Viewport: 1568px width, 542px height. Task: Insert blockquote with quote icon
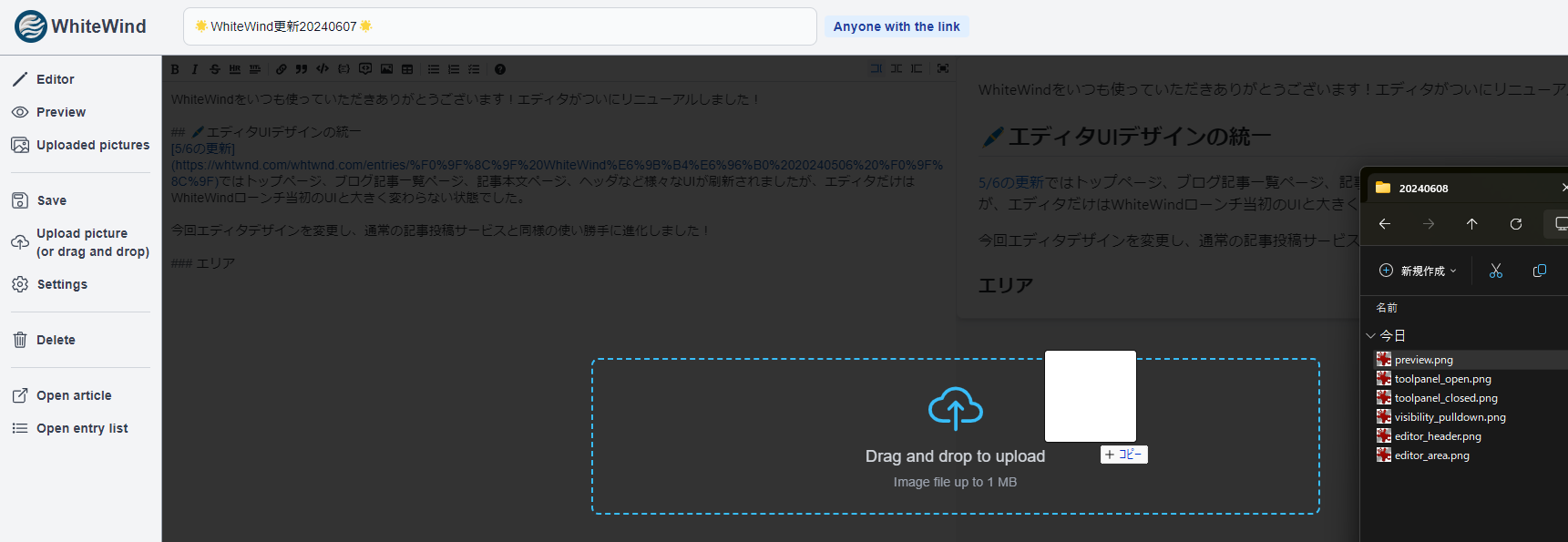(302, 69)
